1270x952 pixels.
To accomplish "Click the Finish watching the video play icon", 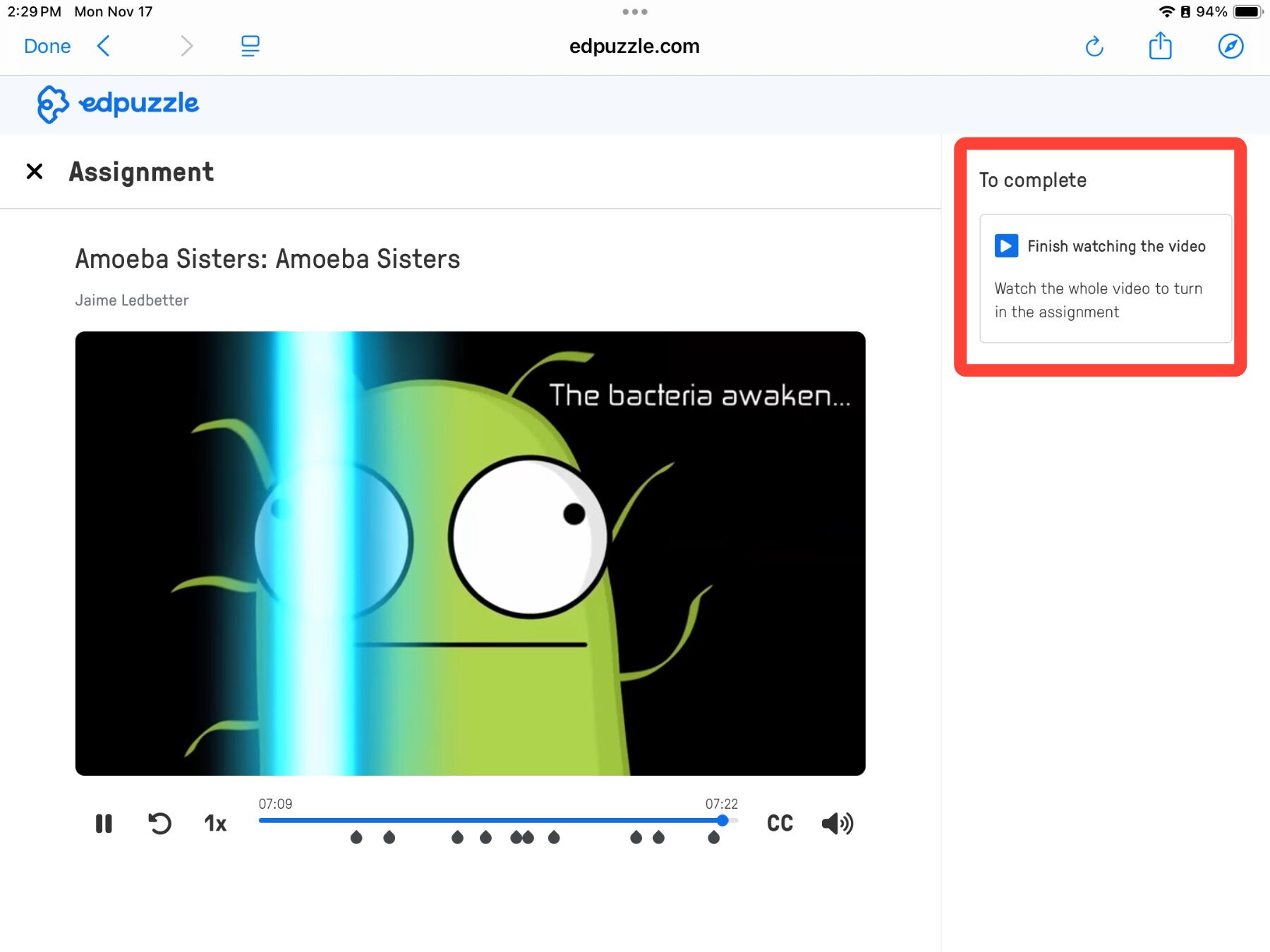I will [1006, 246].
